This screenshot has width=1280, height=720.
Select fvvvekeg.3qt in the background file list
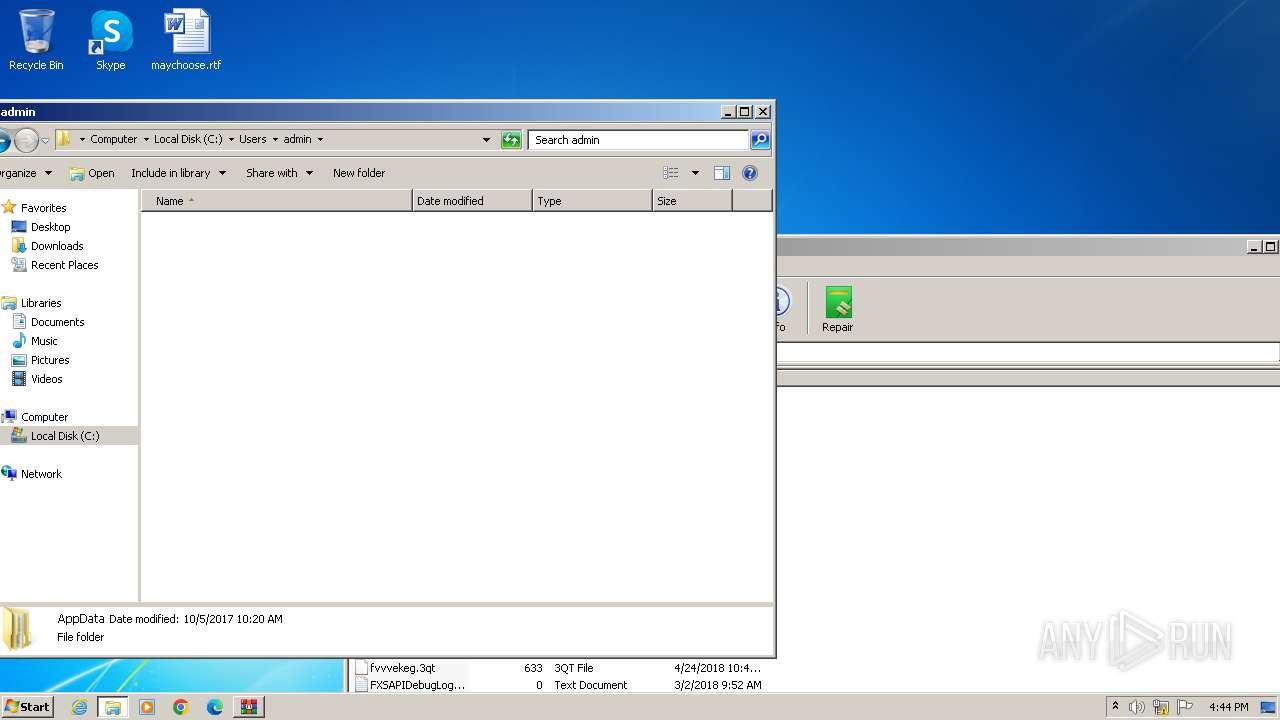tap(402, 668)
